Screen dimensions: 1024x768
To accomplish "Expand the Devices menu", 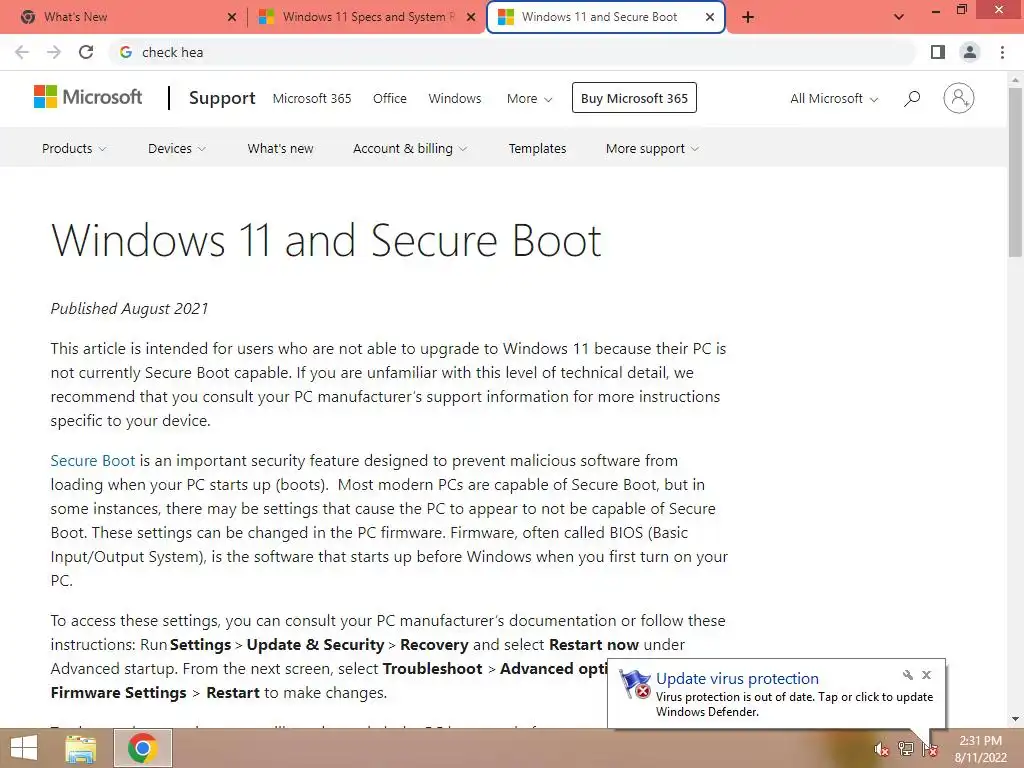I will tap(176, 149).
